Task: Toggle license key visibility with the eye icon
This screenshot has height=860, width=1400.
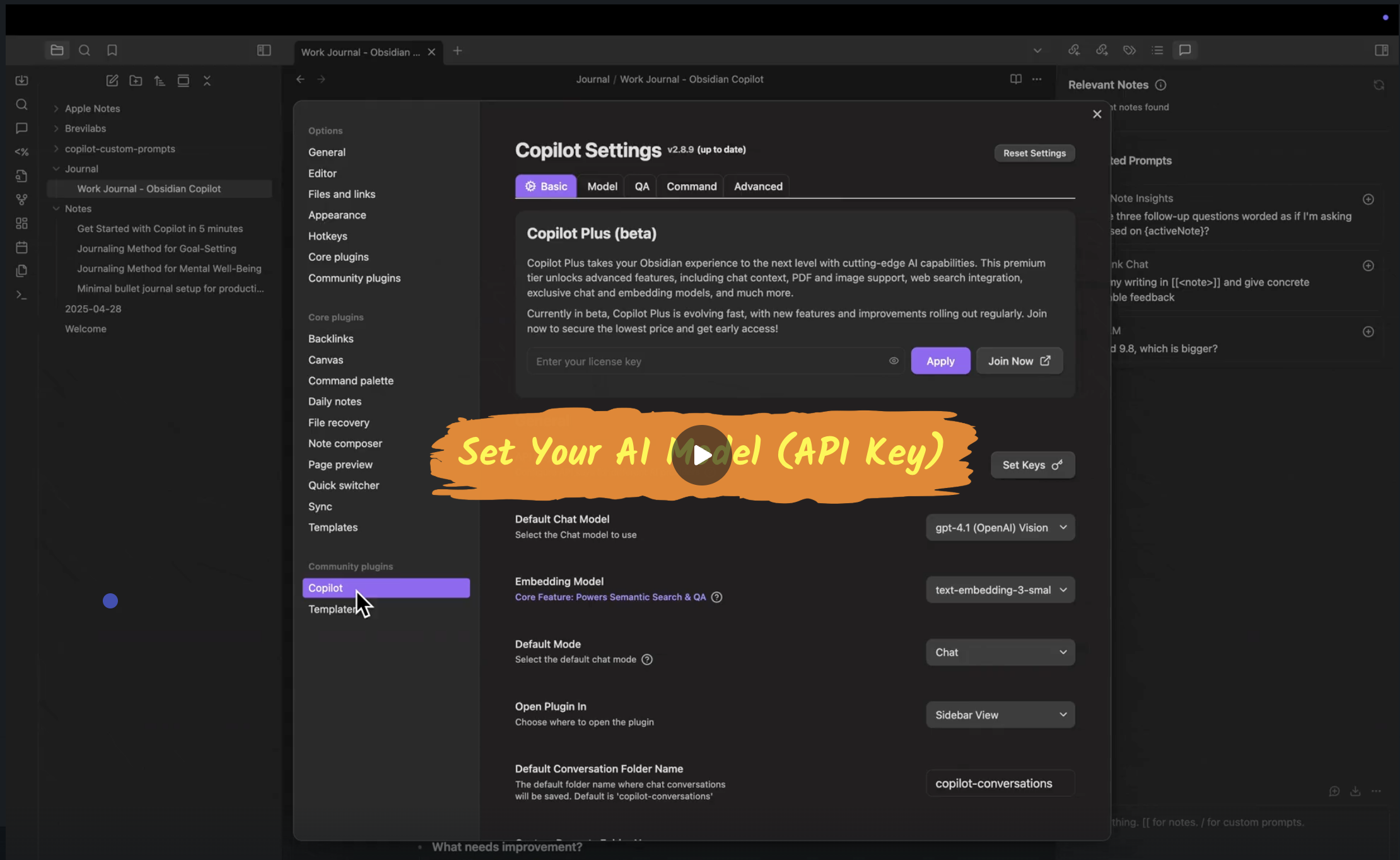Action: click(894, 361)
